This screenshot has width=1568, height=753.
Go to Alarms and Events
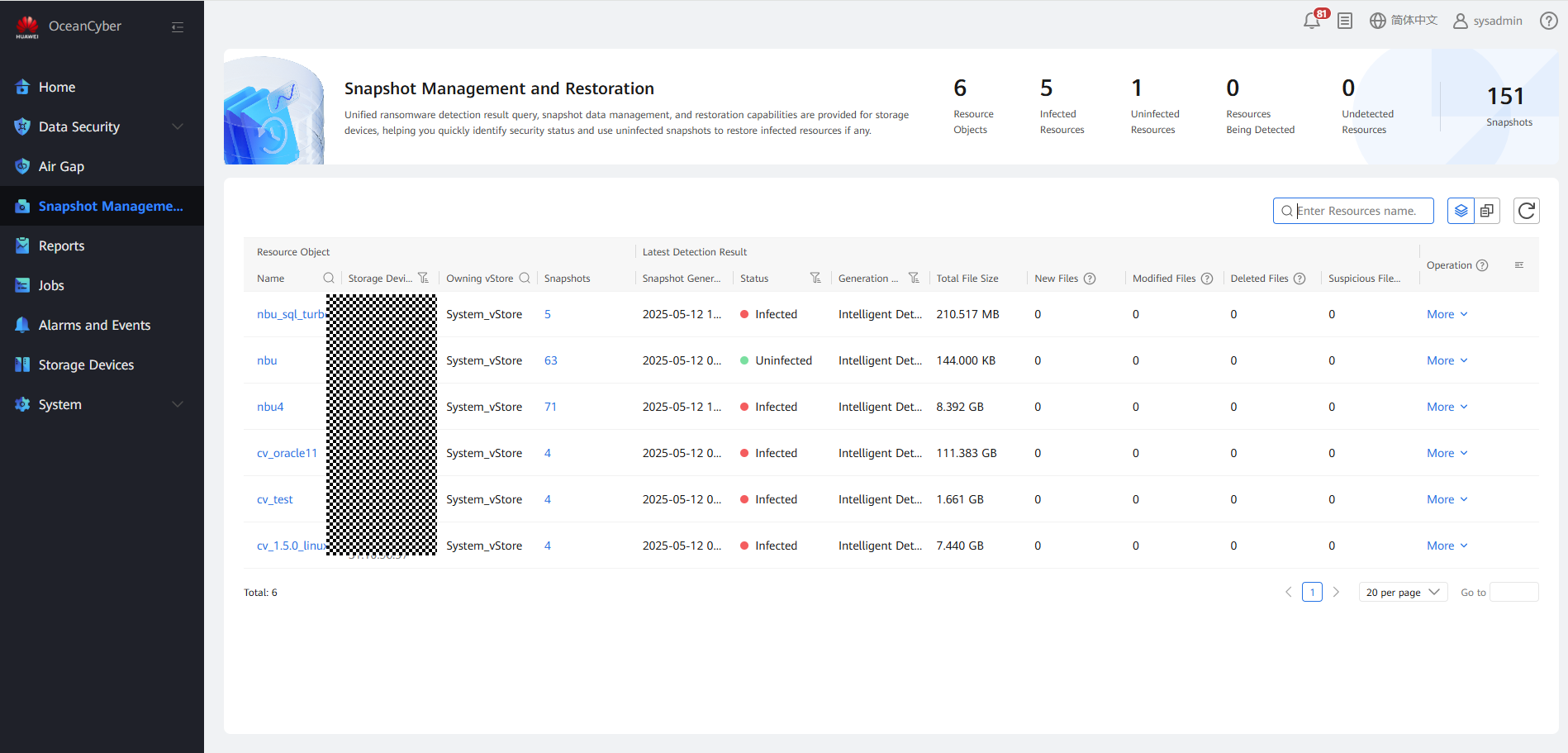94,325
